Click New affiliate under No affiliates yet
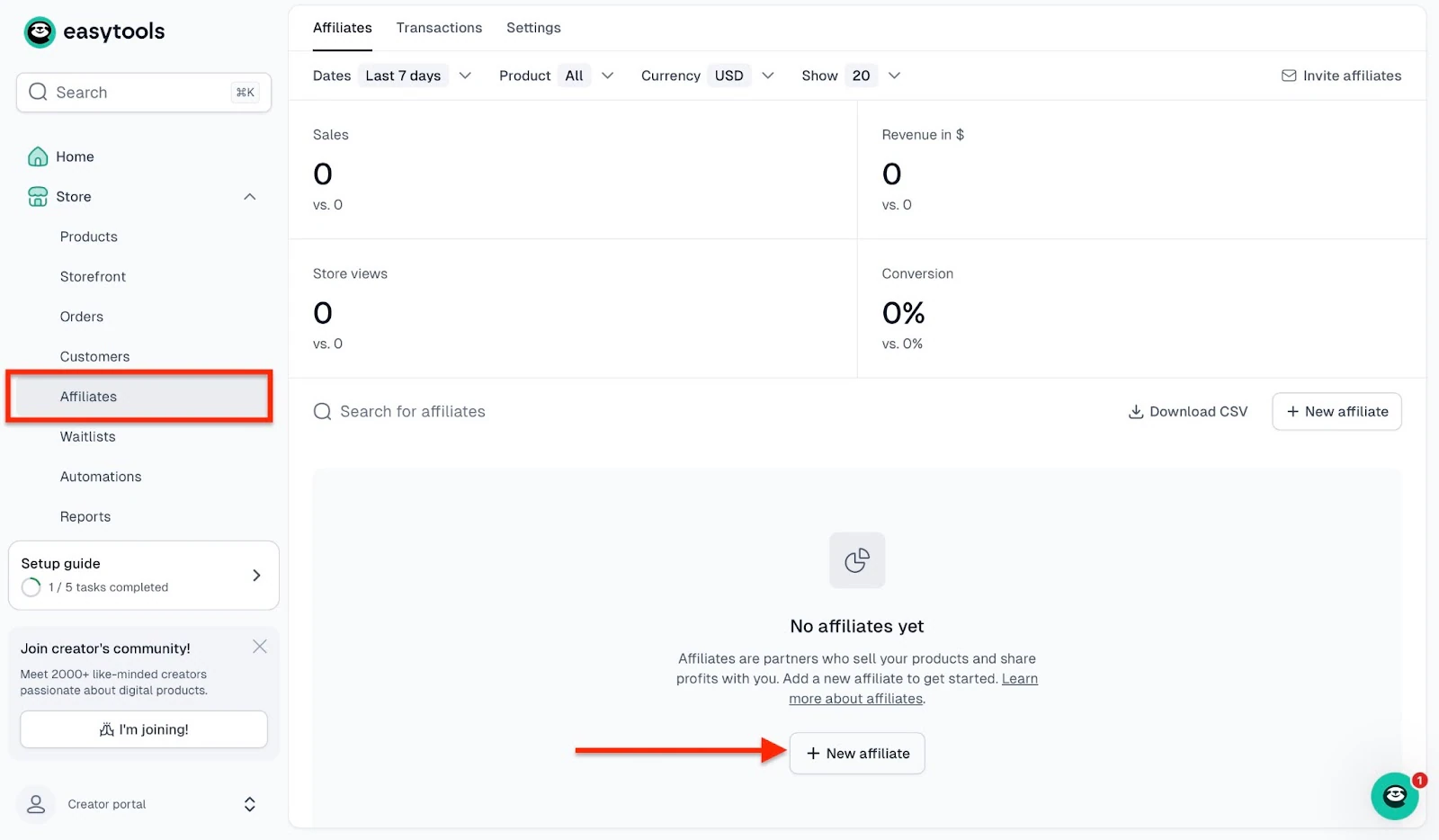The image size is (1439, 840). click(x=857, y=754)
